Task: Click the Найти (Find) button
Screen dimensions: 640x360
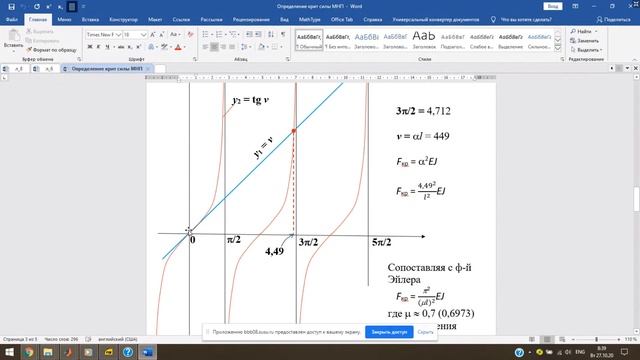Action: [x=584, y=31]
